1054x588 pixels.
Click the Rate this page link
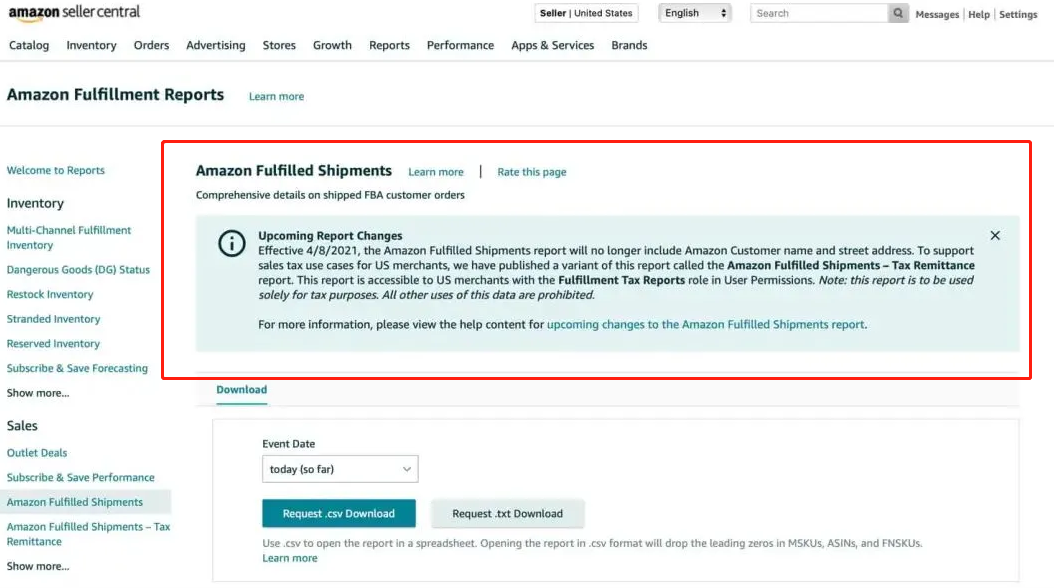point(532,172)
